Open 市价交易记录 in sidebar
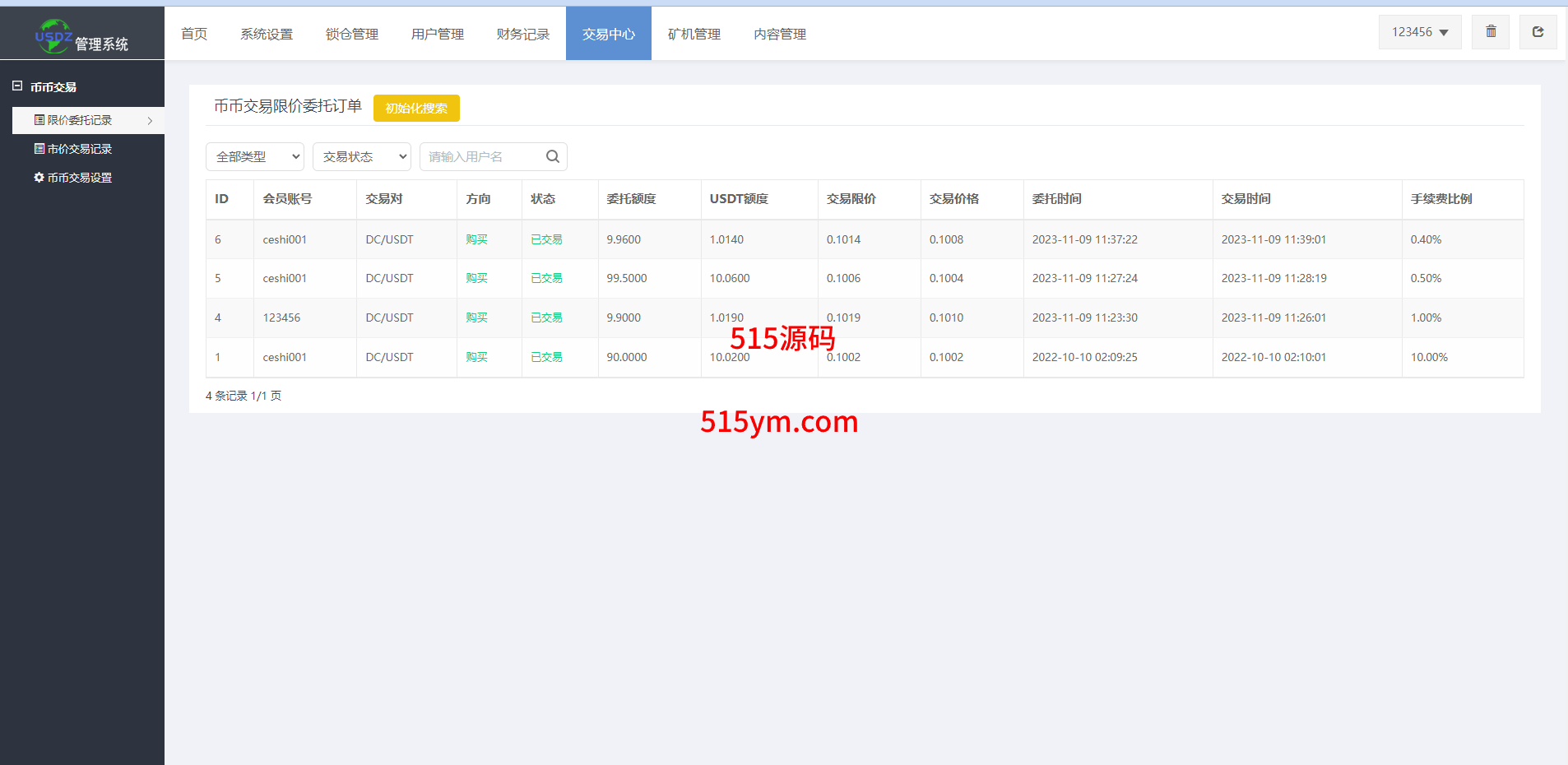The image size is (1568, 765). [x=72, y=149]
